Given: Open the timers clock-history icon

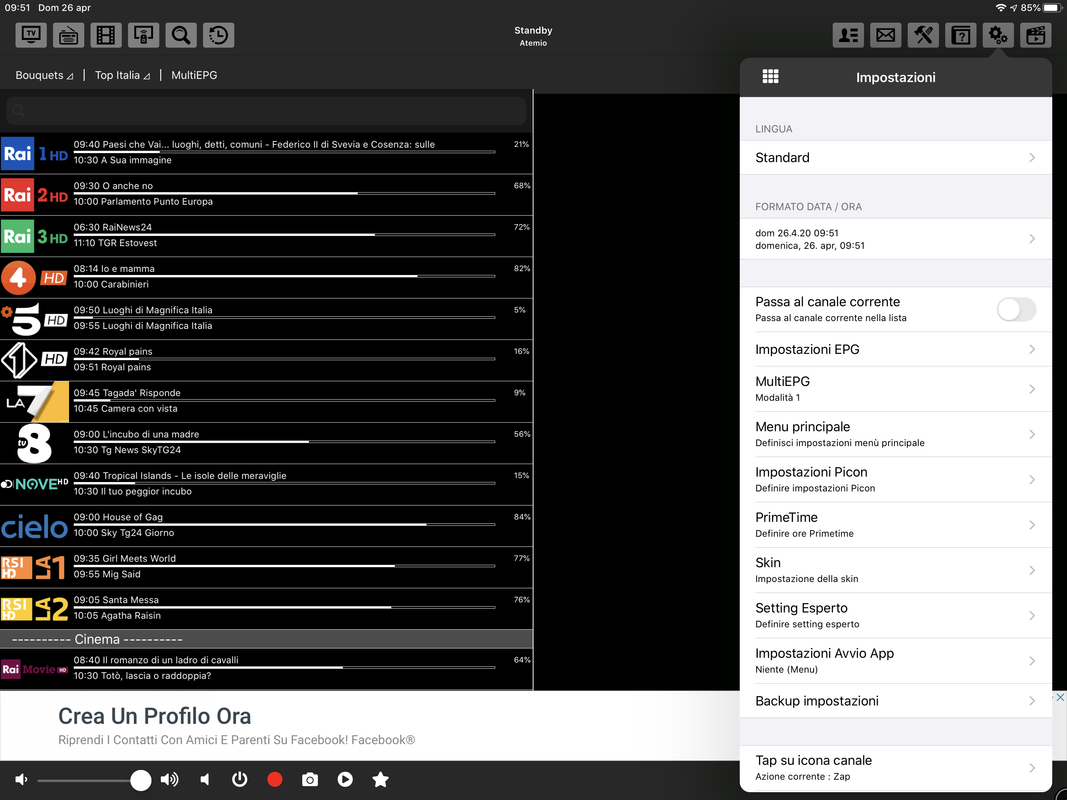Looking at the screenshot, I should [x=218, y=35].
